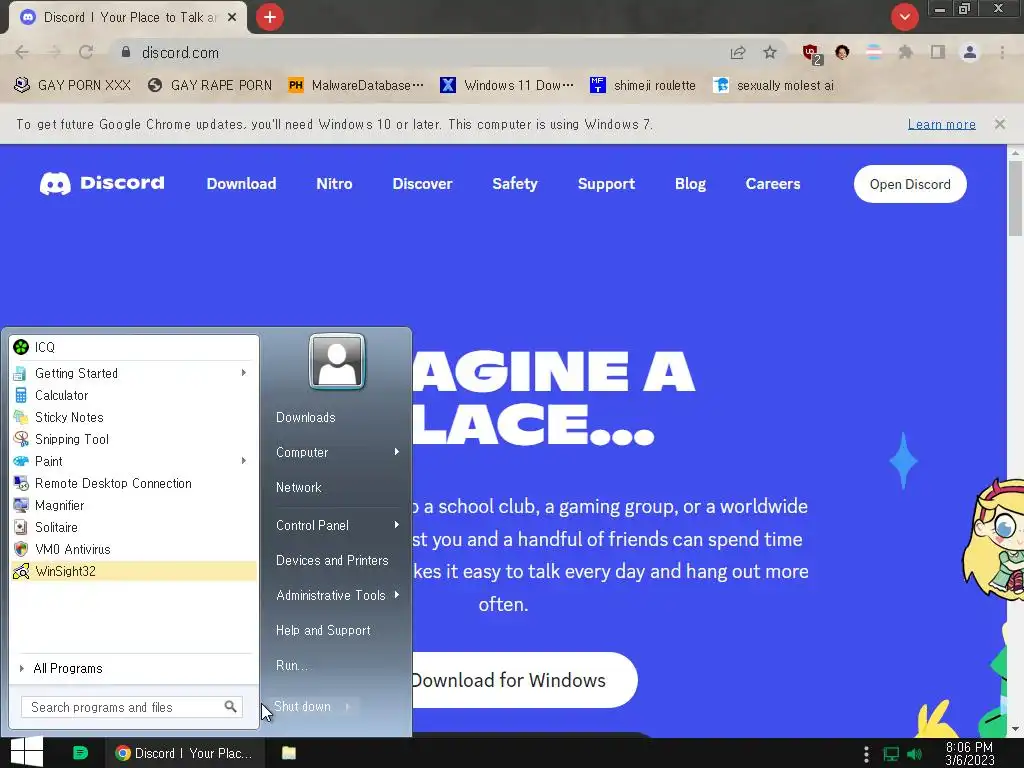The width and height of the screenshot is (1024, 768).
Task: Open the uBlock Origin extension icon
Action: [x=812, y=53]
